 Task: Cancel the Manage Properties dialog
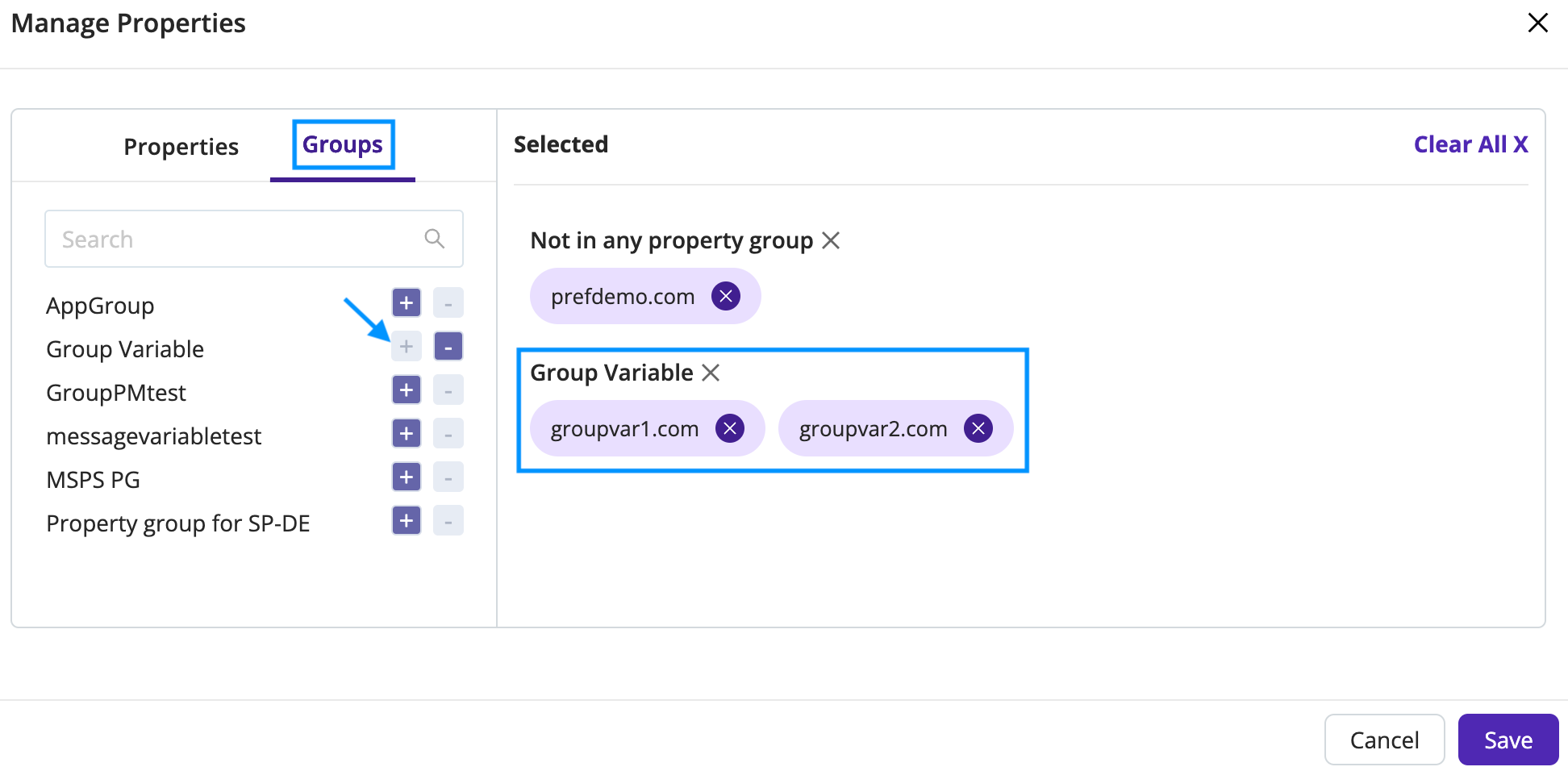[1384, 739]
